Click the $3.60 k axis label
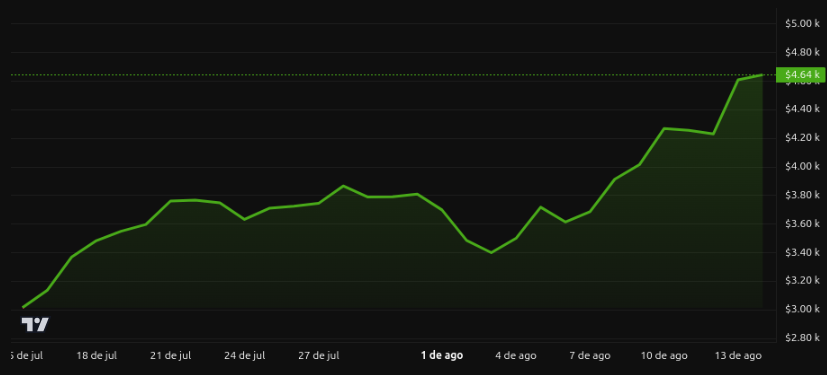The width and height of the screenshot is (827, 375). click(802, 224)
